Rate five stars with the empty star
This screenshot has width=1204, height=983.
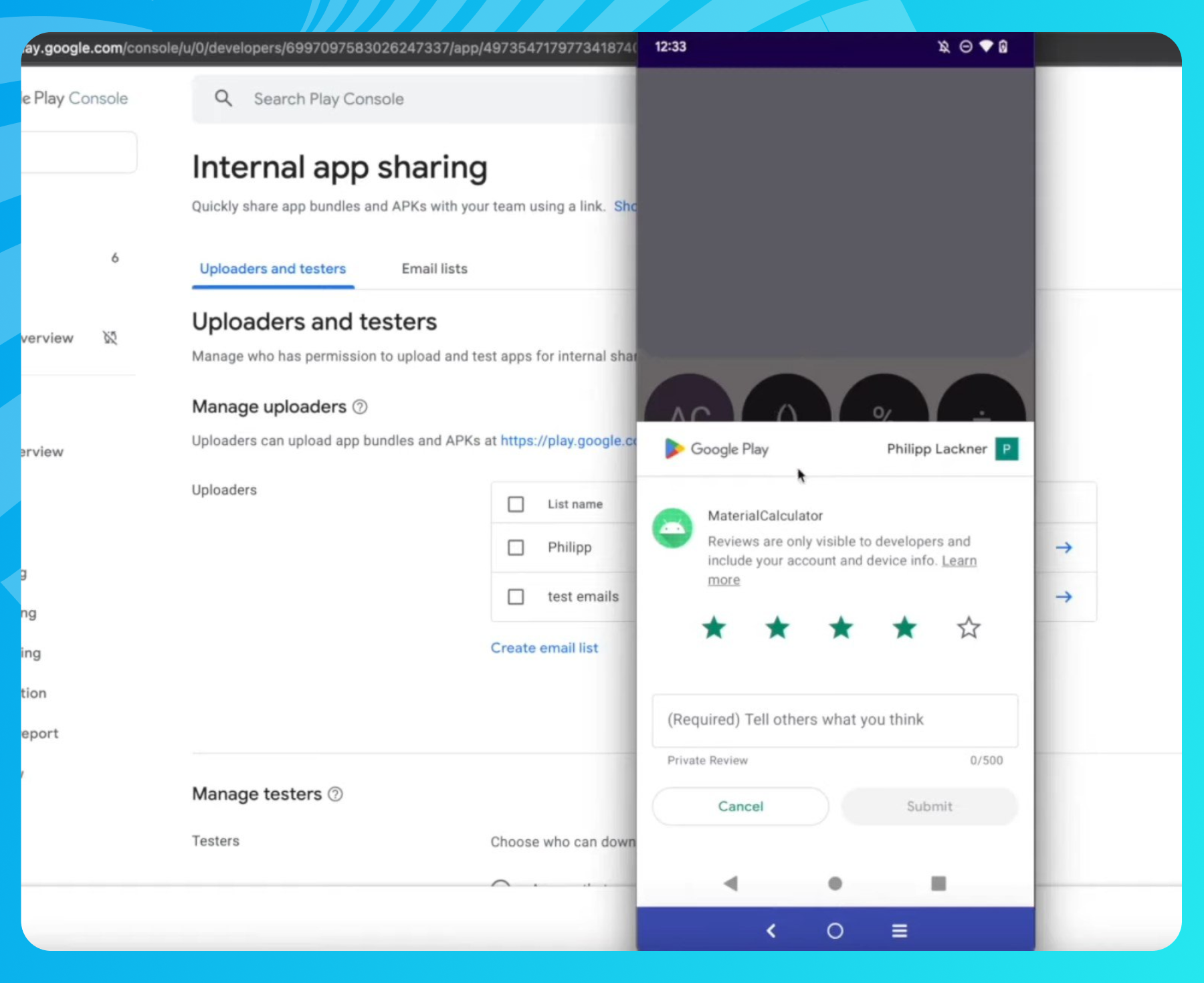[x=969, y=628]
